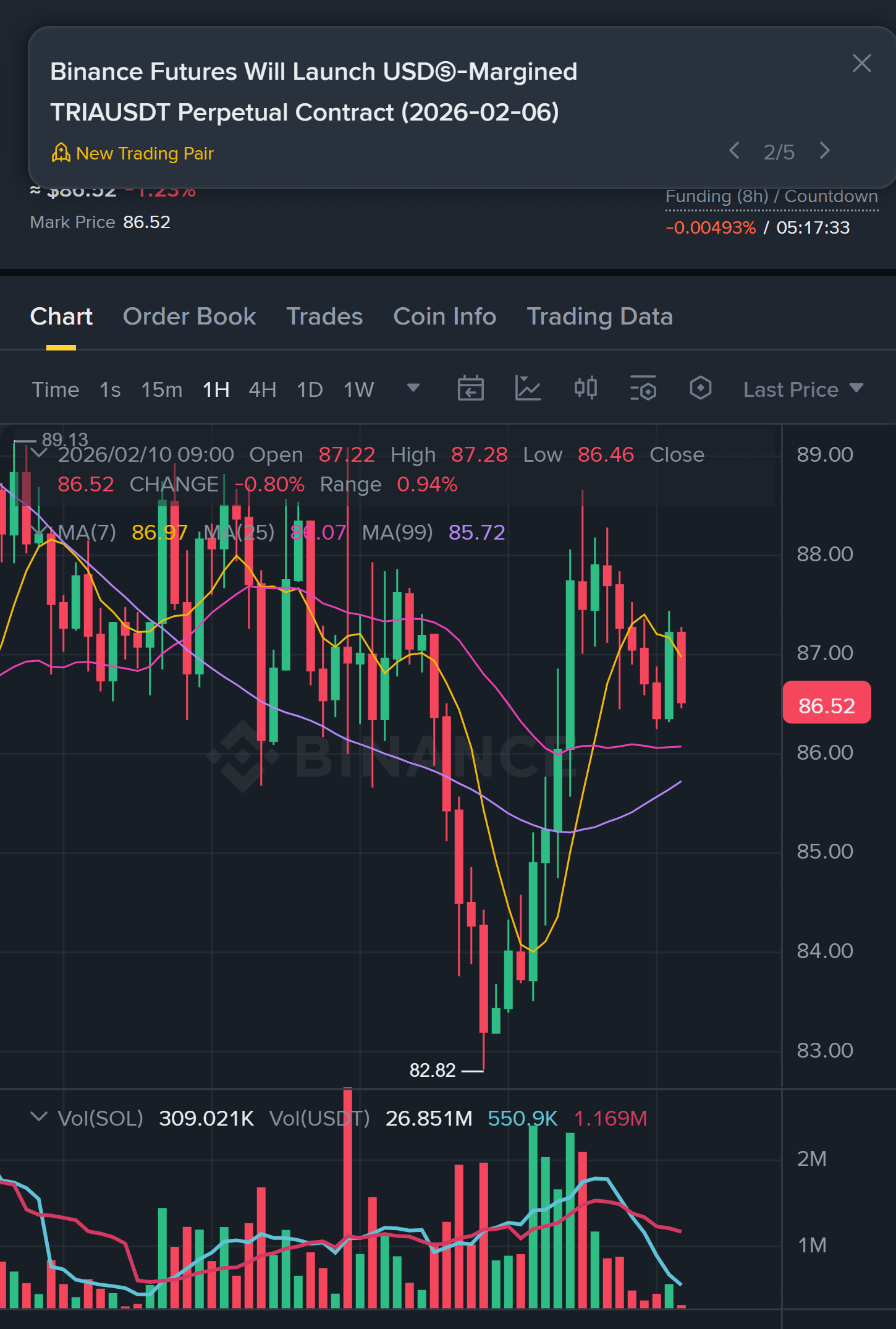Collapse the candle OHLC info legend
Screen dimensions: 896x1329
(38, 453)
